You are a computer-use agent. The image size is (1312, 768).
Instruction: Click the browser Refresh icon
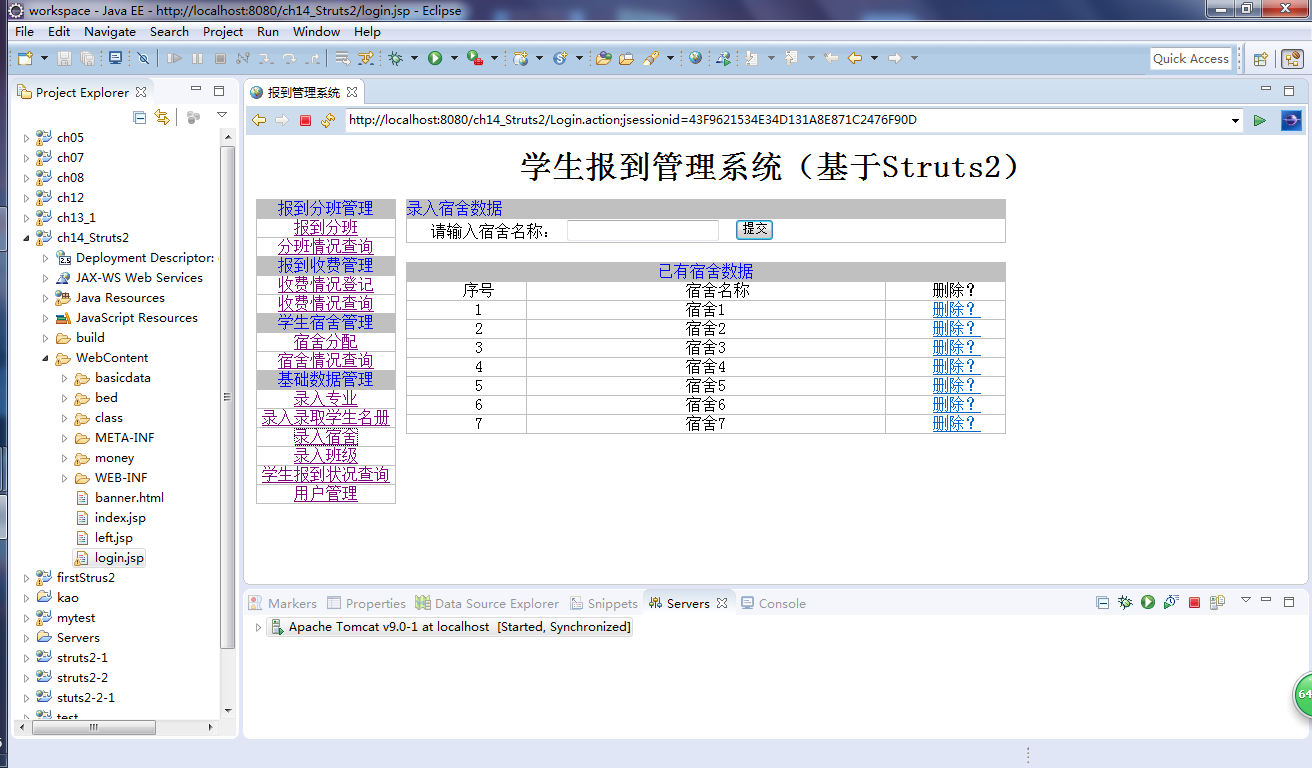click(327, 120)
